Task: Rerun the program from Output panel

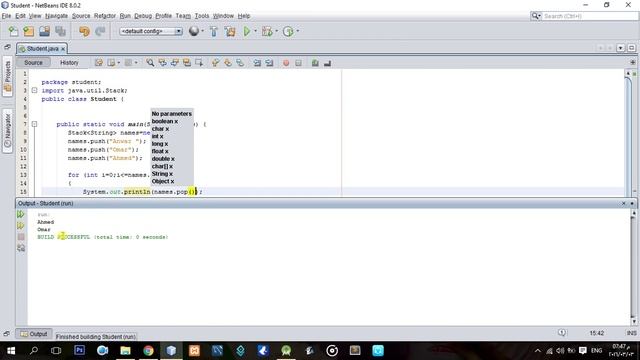Action: click(21, 214)
